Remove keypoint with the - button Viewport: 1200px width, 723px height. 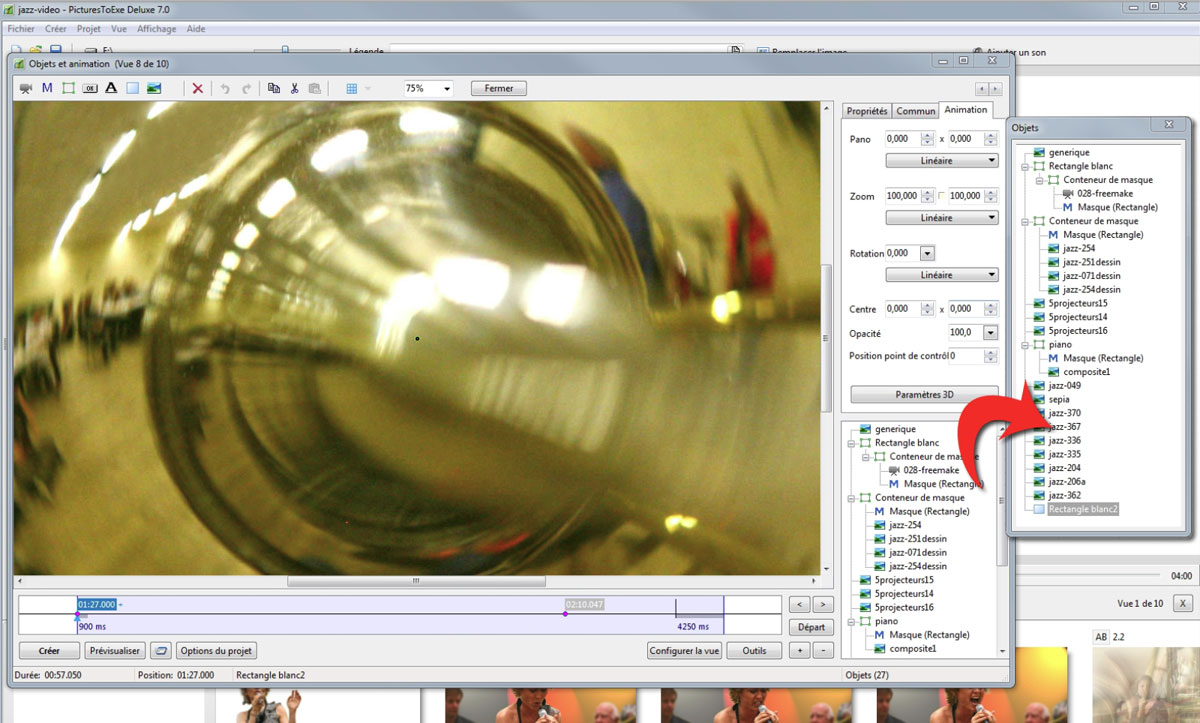[823, 651]
